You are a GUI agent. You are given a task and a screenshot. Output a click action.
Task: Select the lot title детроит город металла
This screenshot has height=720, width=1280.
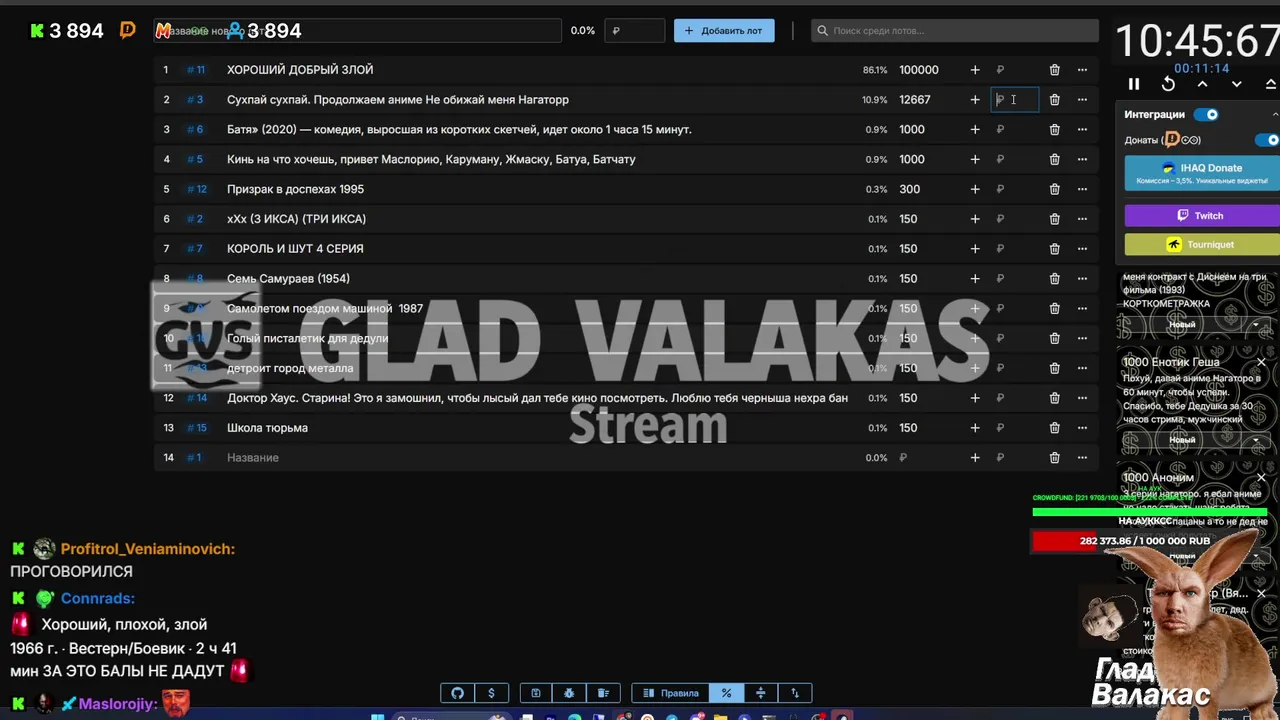pyautogui.click(x=290, y=368)
